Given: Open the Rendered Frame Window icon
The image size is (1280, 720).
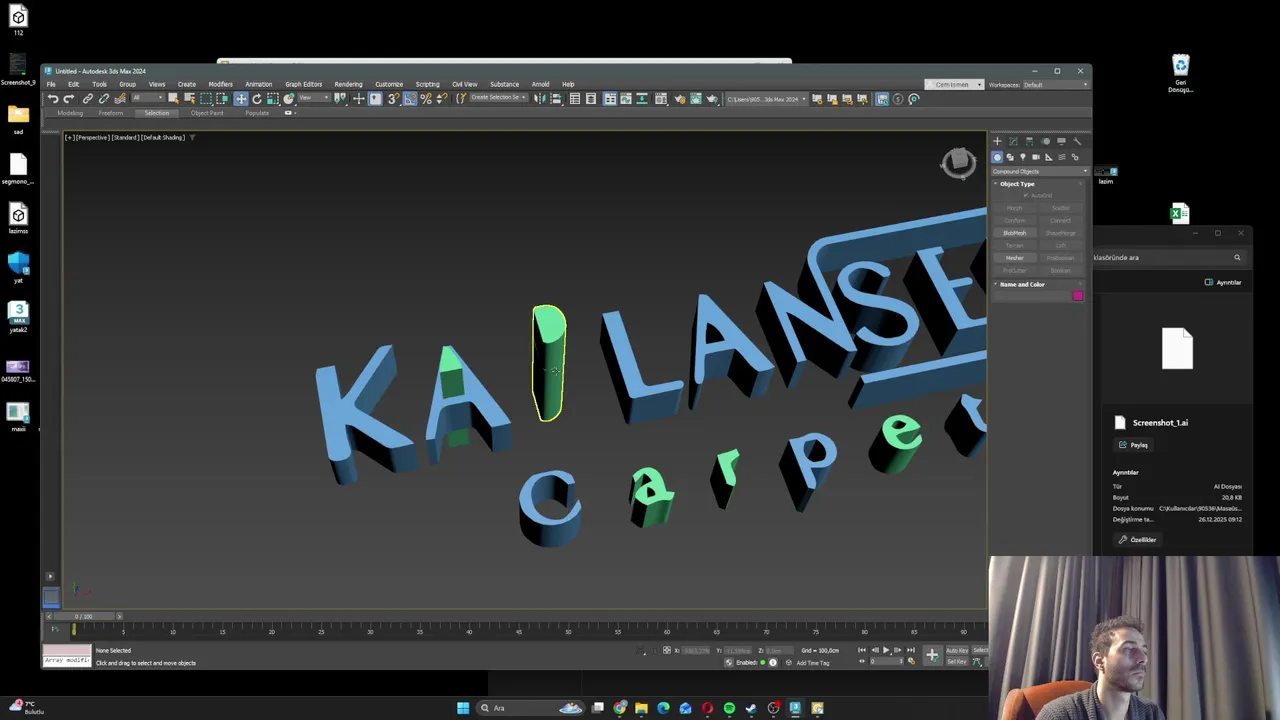Looking at the screenshot, I should (695, 98).
